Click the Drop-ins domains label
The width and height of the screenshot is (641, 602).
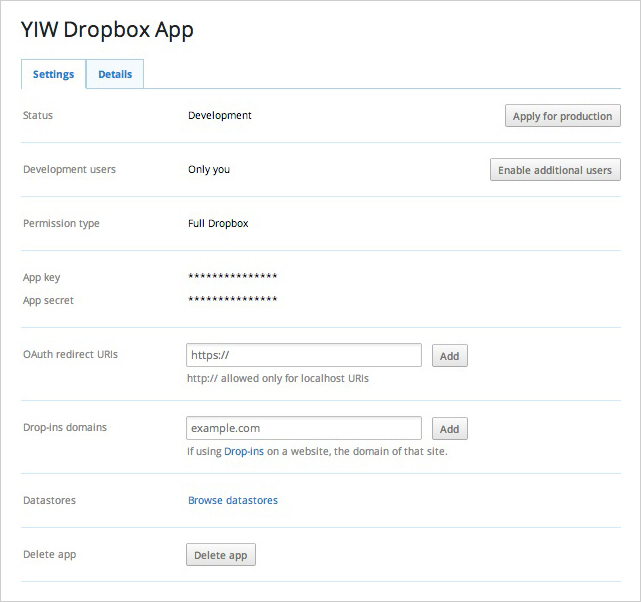(x=65, y=427)
